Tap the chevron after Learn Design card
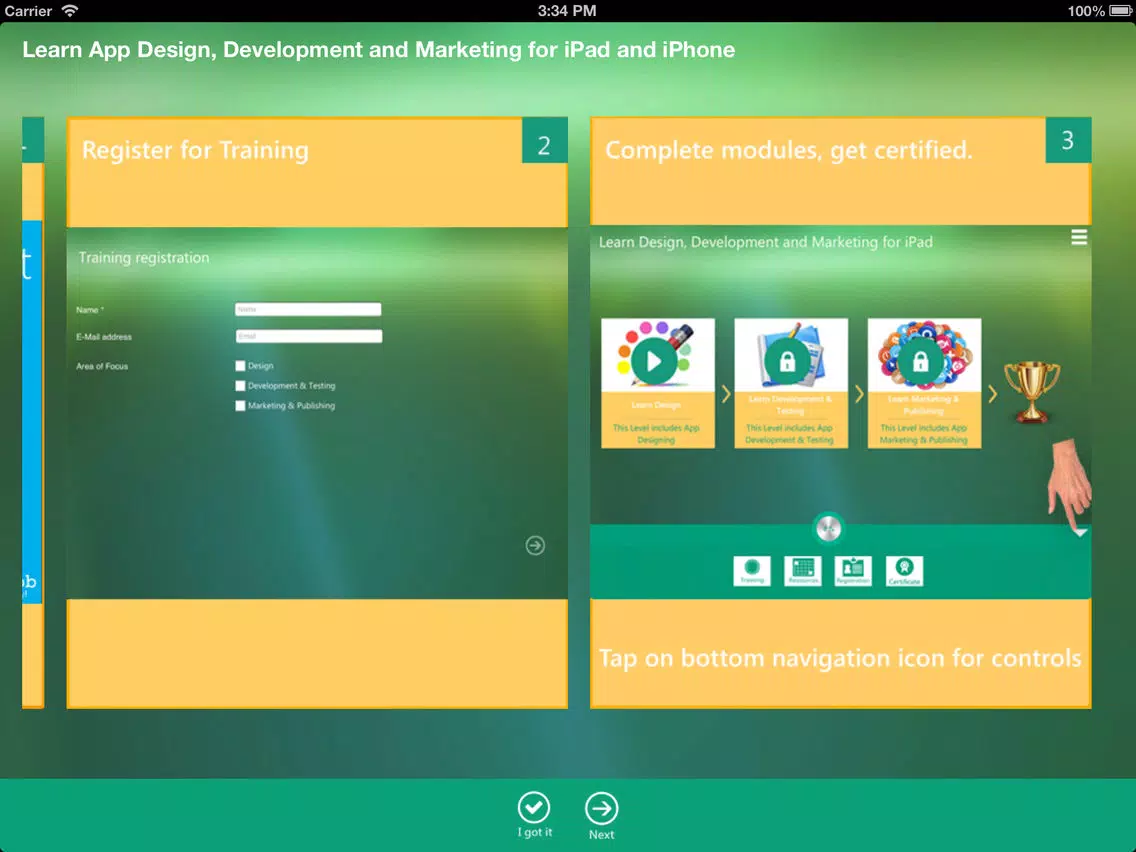 tap(725, 394)
